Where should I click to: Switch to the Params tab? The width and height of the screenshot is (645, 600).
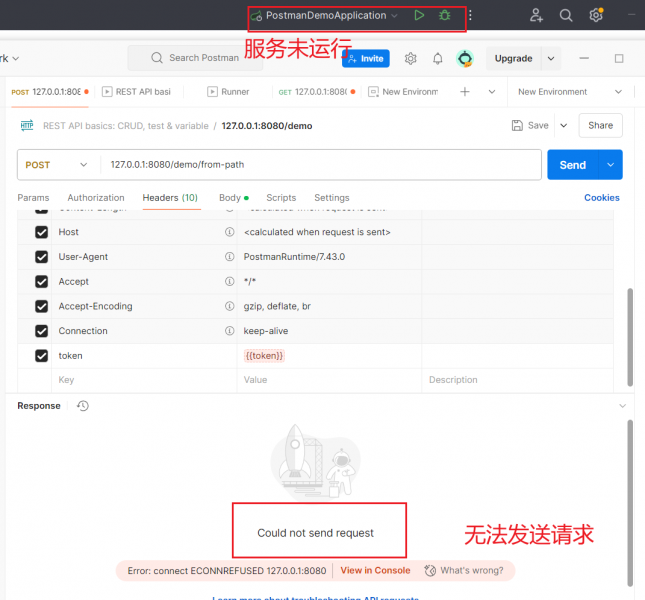point(33,198)
